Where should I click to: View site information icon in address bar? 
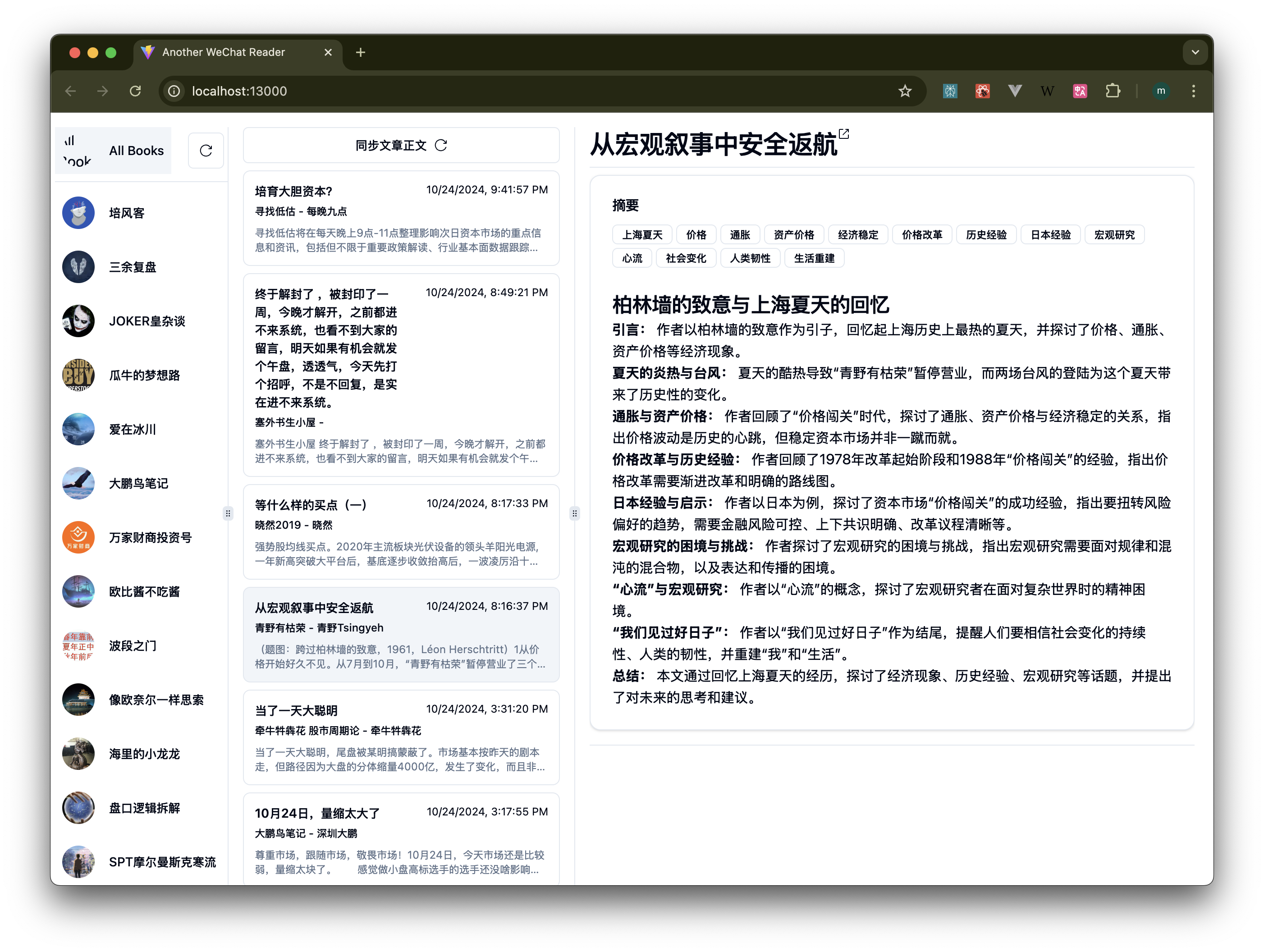174,91
